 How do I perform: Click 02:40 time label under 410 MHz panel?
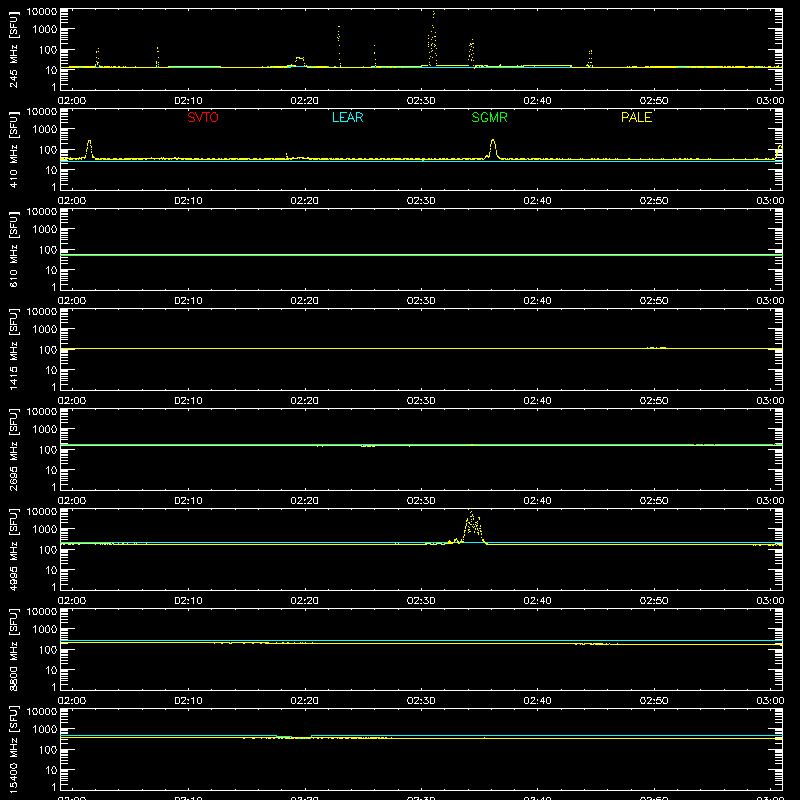tap(537, 201)
